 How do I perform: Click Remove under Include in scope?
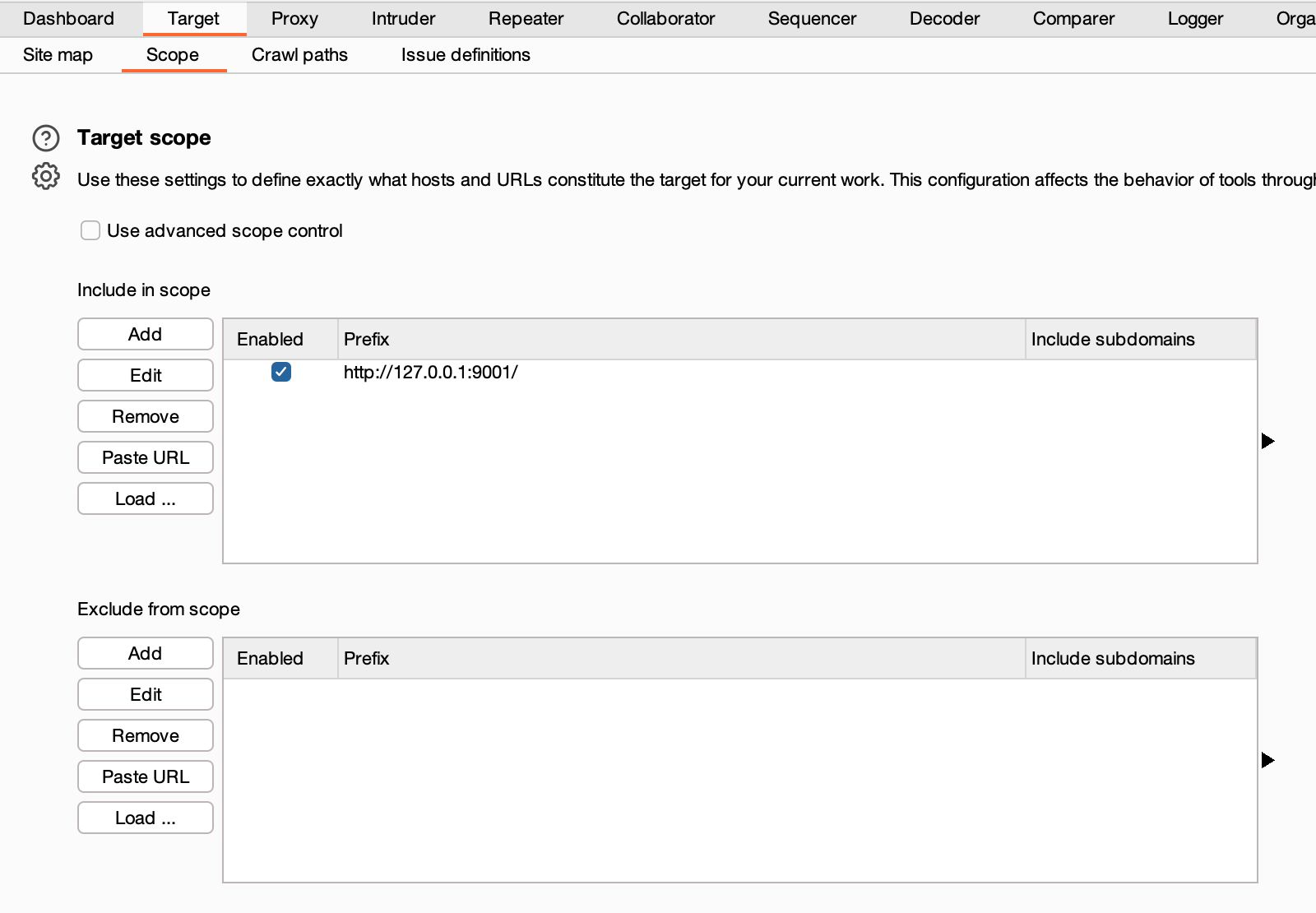(x=146, y=417)
